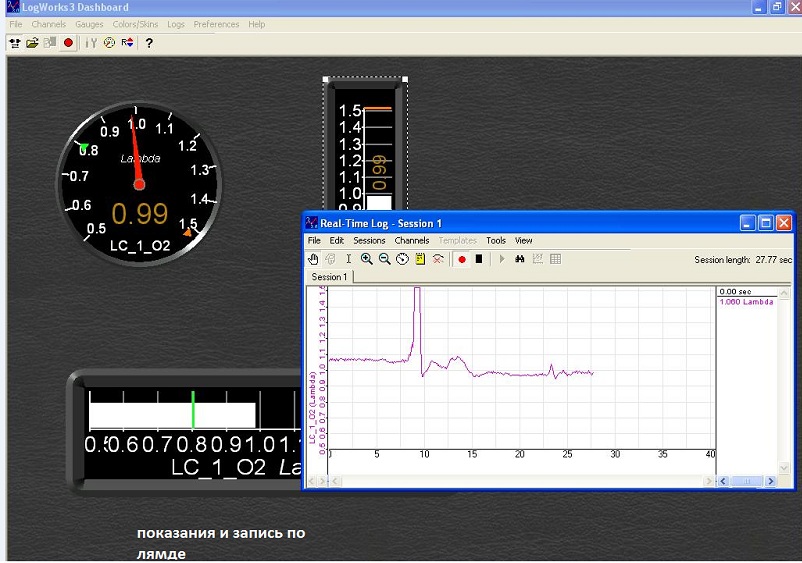Start recording with the log window's red record button

coord(462,259)
